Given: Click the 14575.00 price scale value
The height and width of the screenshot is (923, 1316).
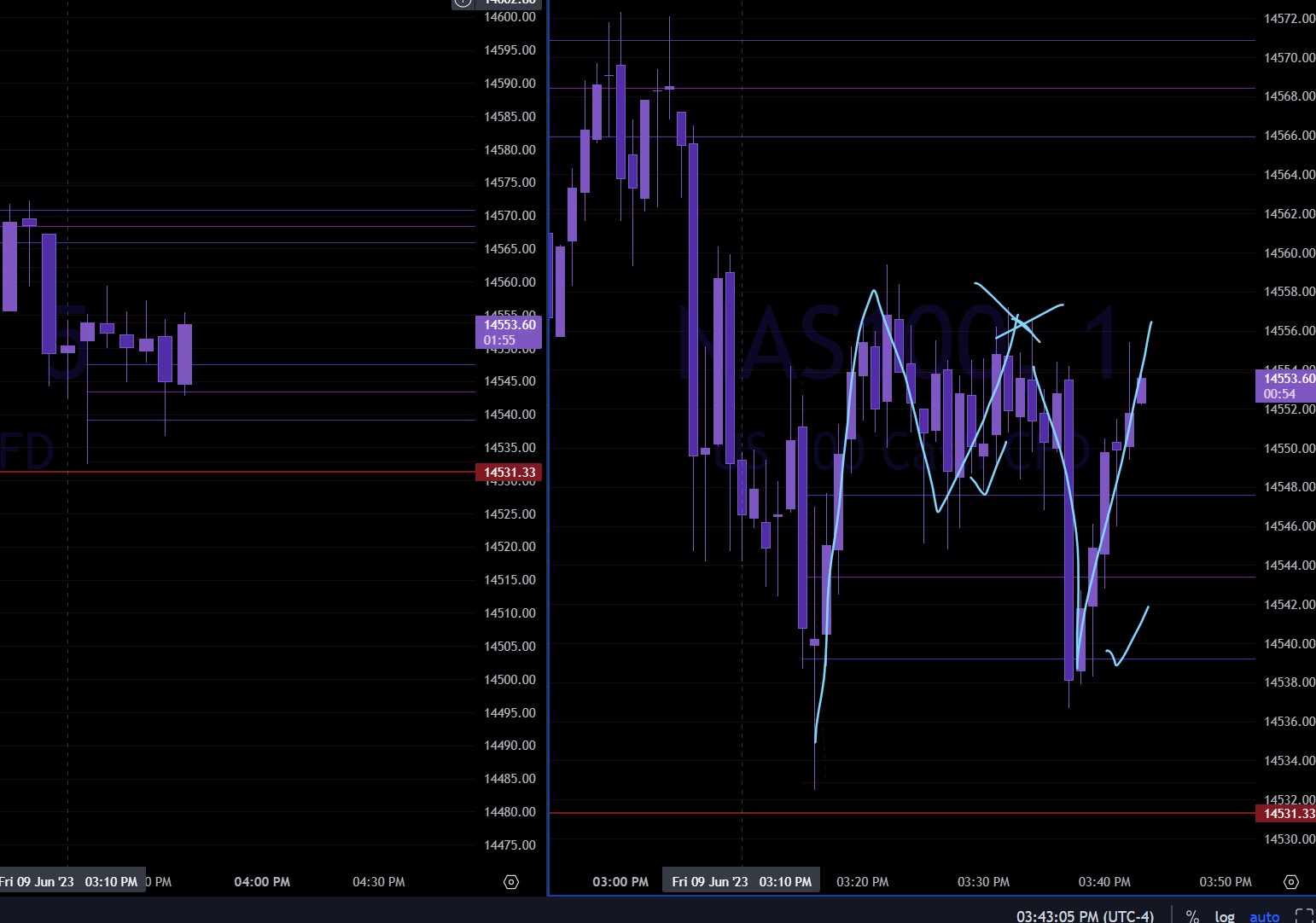Looking at the screenshot, I should (x=510, y=182).
